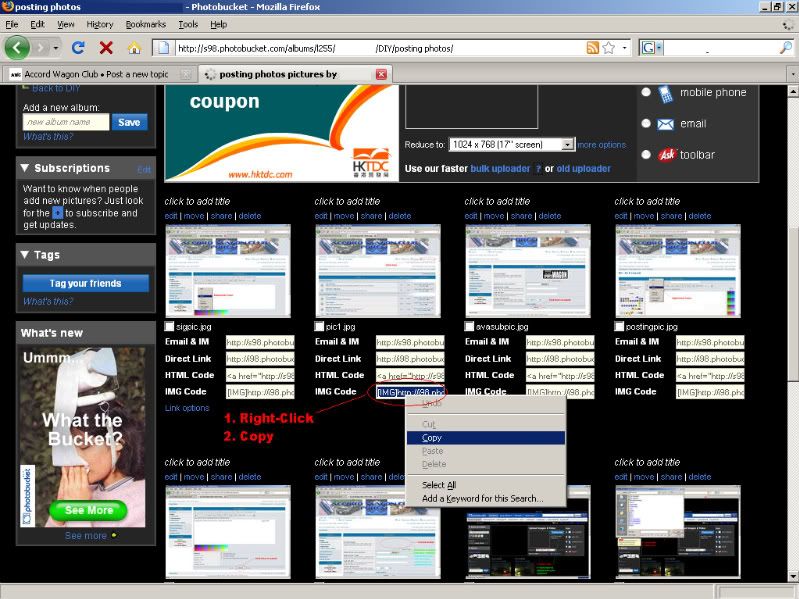Go to the Home page icon
The image size is (799, 599).
pyautogui.click(x=134, y=48)
